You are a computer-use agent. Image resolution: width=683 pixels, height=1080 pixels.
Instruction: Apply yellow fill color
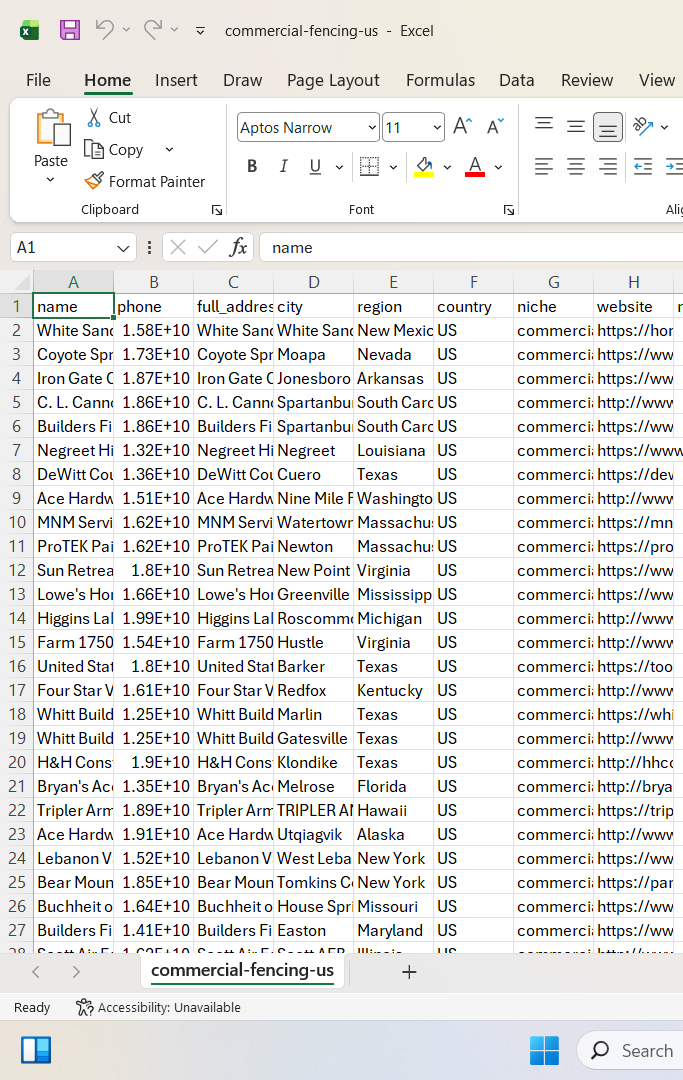(424, 166)
